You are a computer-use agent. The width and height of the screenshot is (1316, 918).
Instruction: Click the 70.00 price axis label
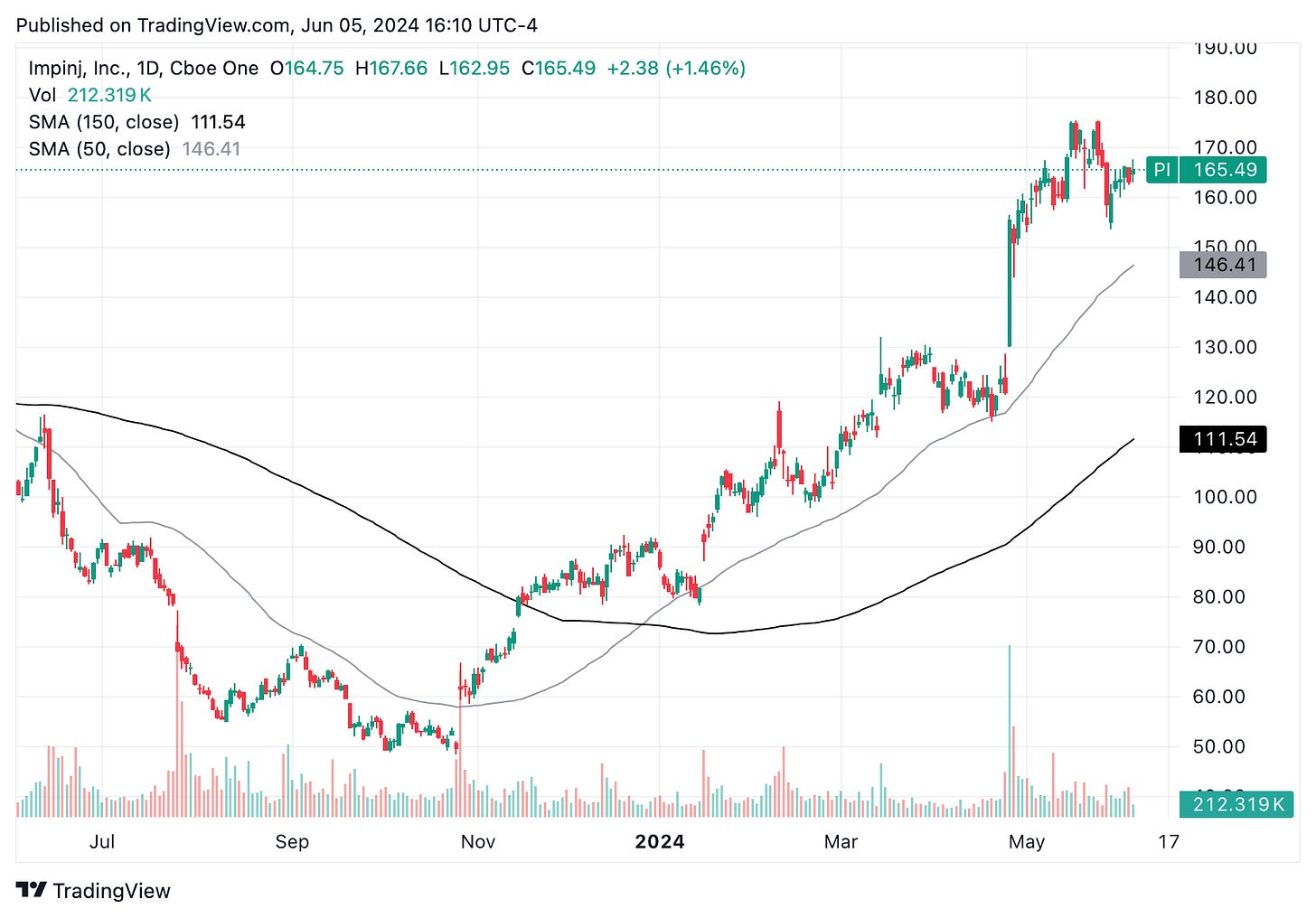pos(1219,647)
